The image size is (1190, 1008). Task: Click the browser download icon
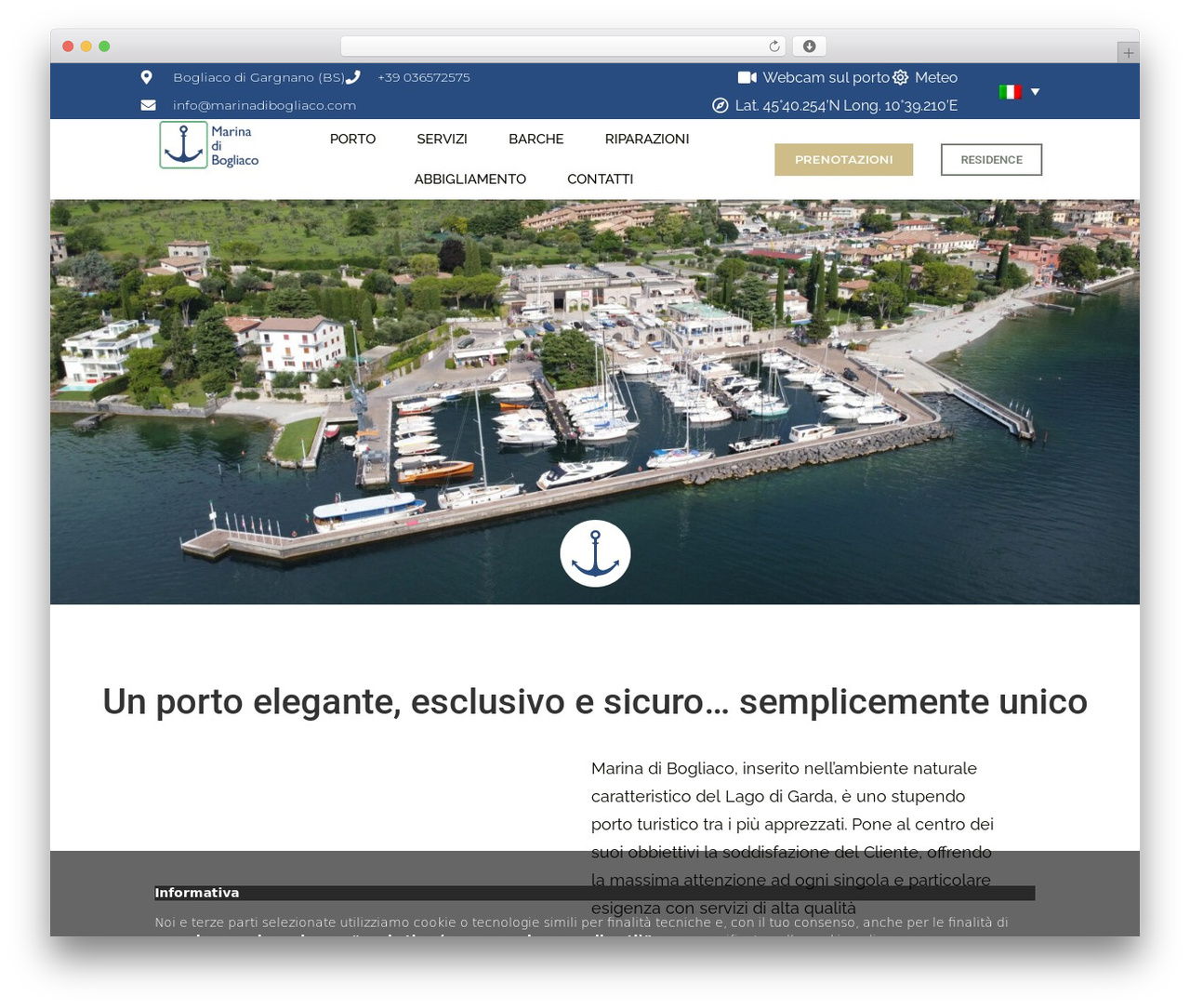[x=809, y=46]
